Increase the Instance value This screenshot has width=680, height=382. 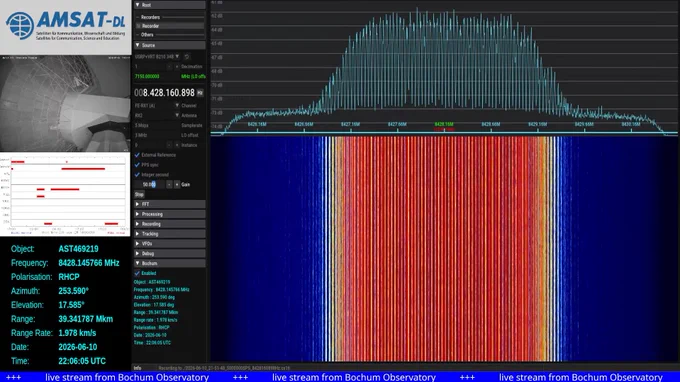[x=177, y=145]
